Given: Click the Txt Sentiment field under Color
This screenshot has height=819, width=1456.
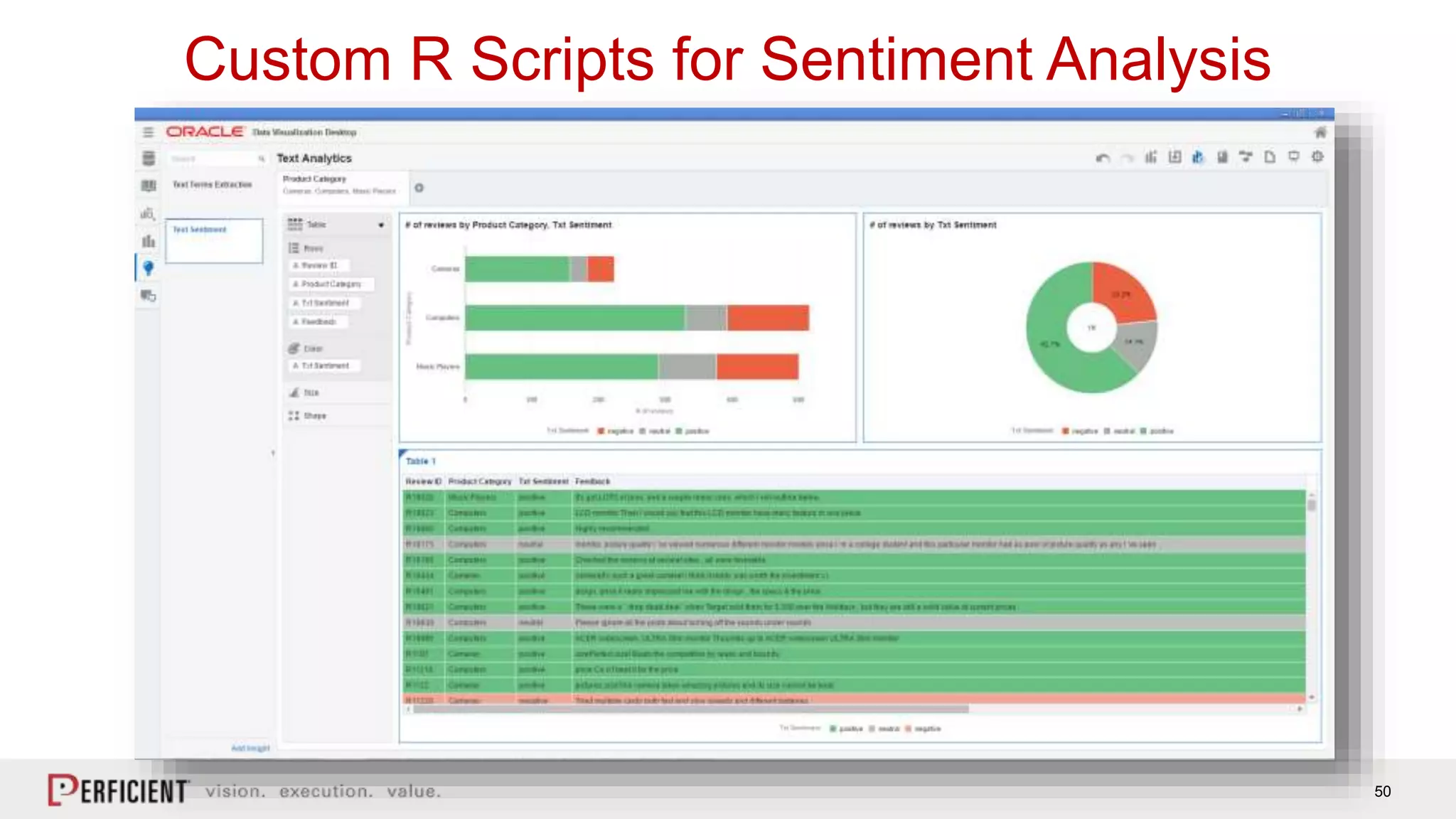Looking at the screenshot, I should click(323, 366).
